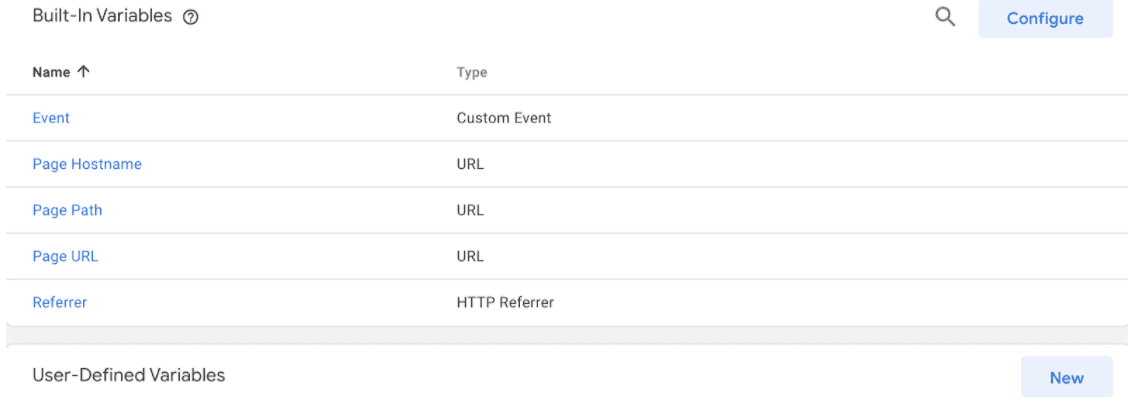Click the Built-In Variables help icon
Viewport: 1128px width, 420px height.
pyautogui.click(x=190, y=18)
